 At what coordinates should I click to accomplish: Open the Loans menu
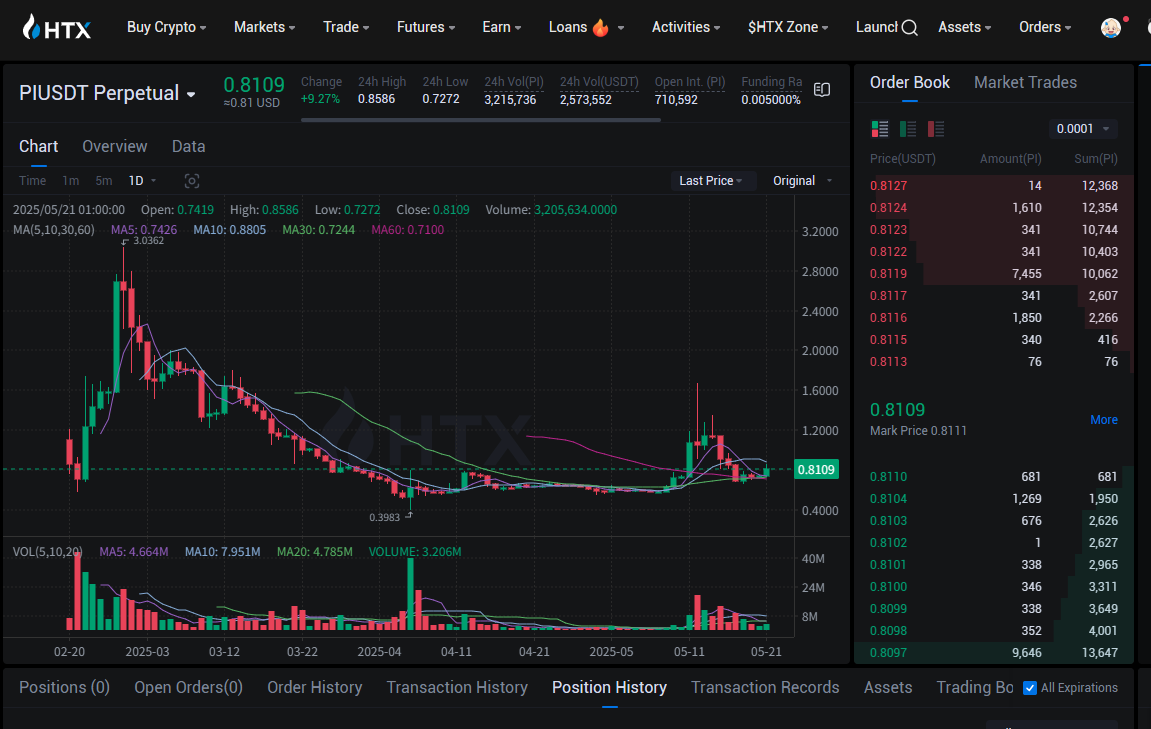click(586, 27)
